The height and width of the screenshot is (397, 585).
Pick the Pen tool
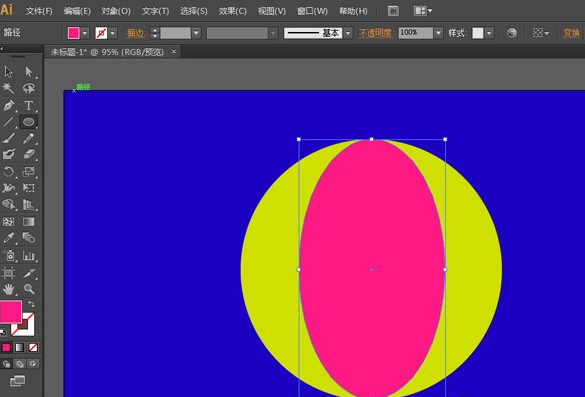pyautogui.click(x=9, y=105)
